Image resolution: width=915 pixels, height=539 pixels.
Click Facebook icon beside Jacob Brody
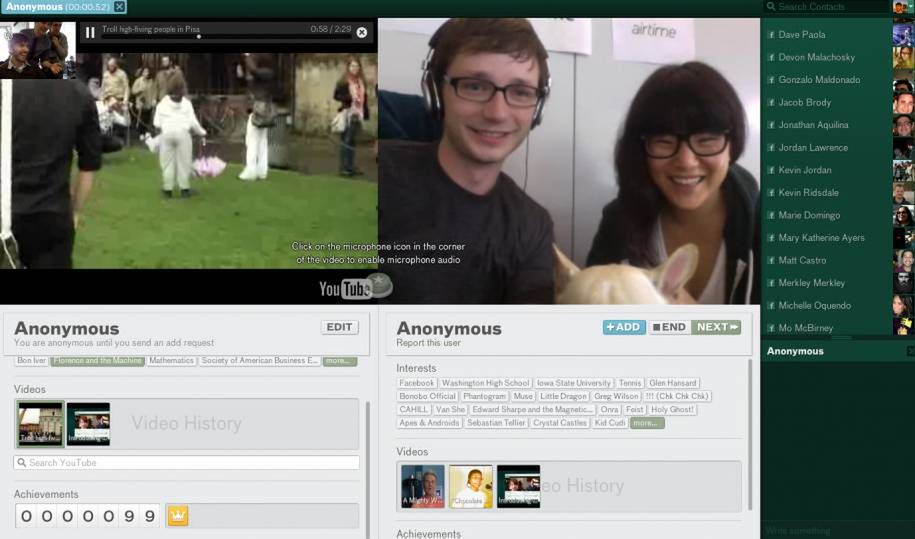tap(770, 102)
